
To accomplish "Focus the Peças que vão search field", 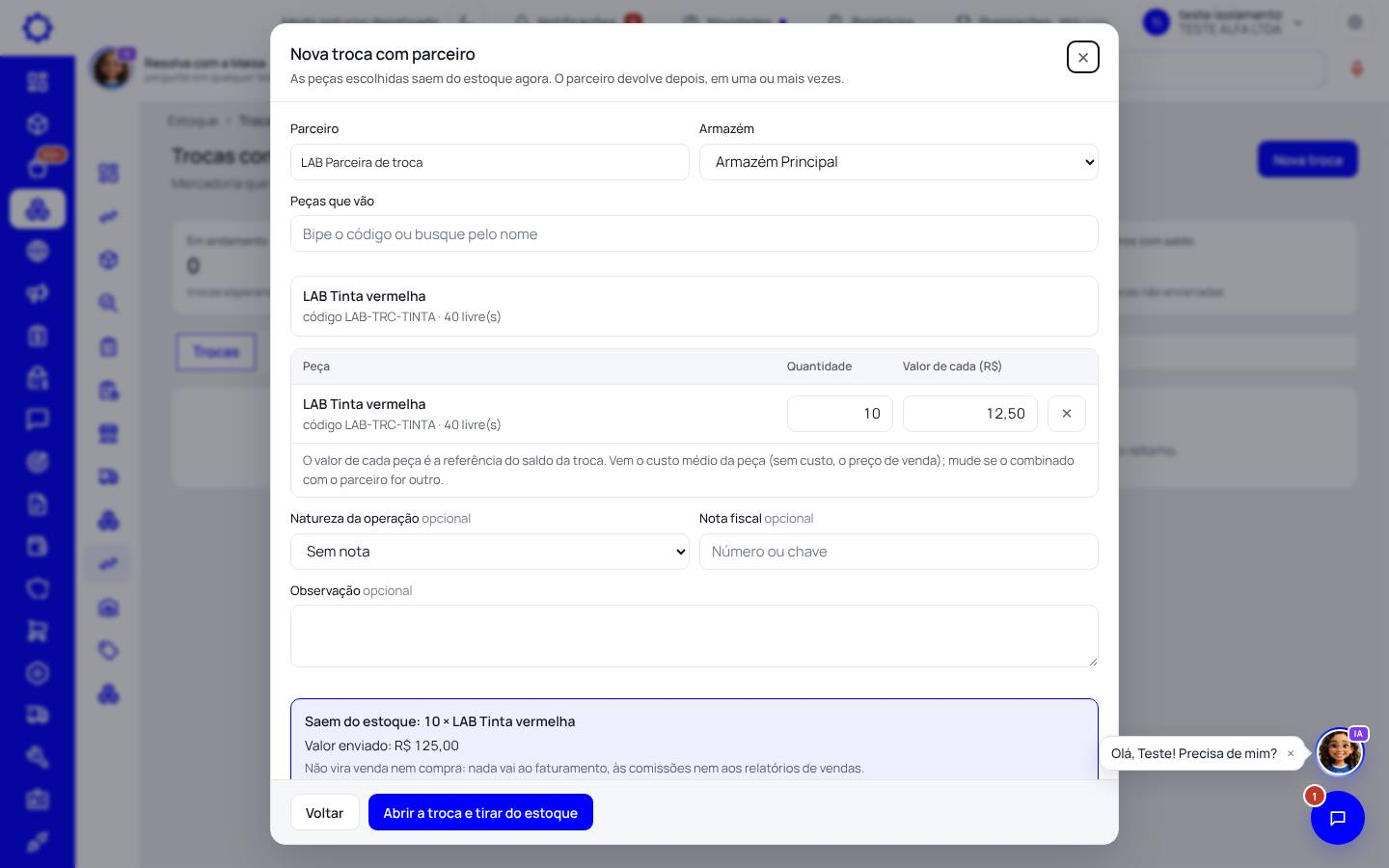I will coord(694,233).
